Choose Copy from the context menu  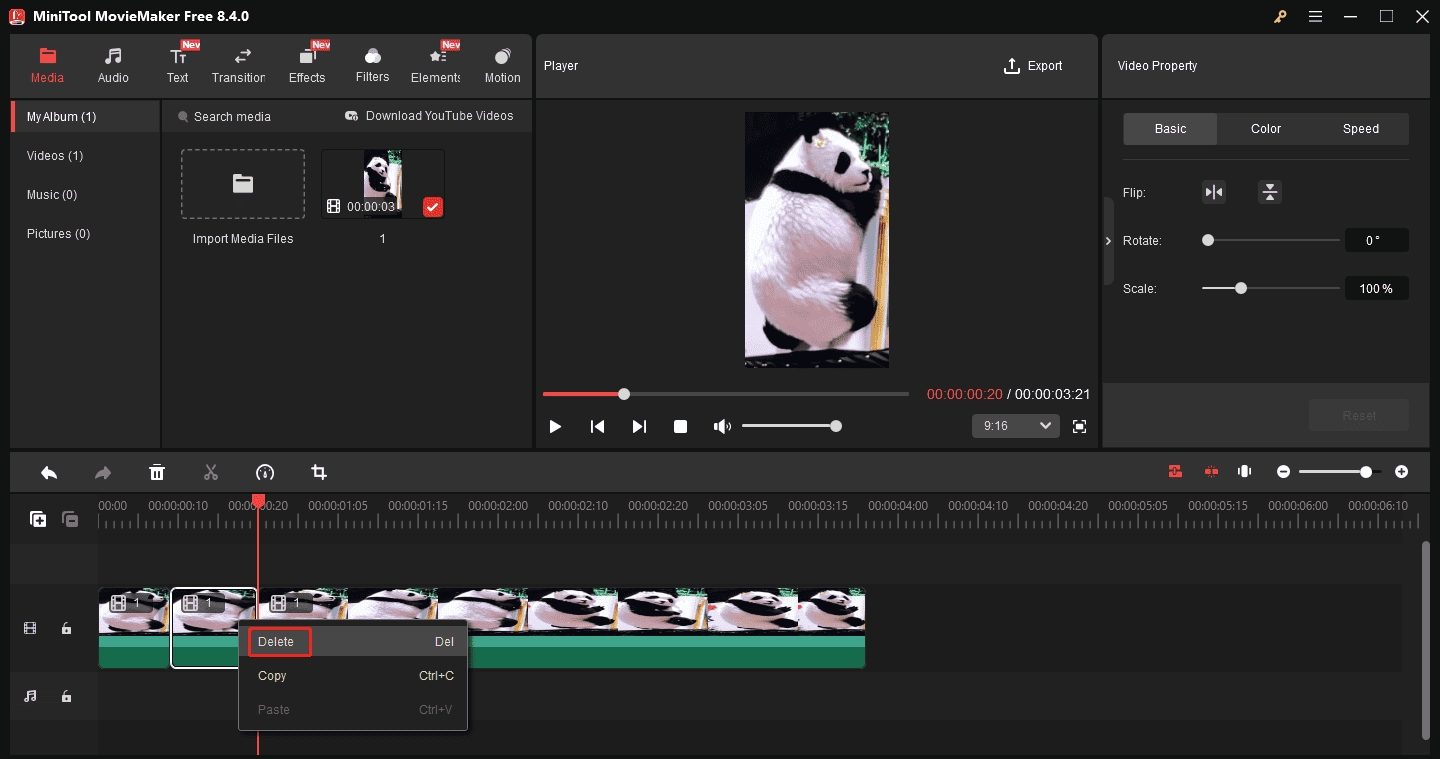(x=272, y=675)
